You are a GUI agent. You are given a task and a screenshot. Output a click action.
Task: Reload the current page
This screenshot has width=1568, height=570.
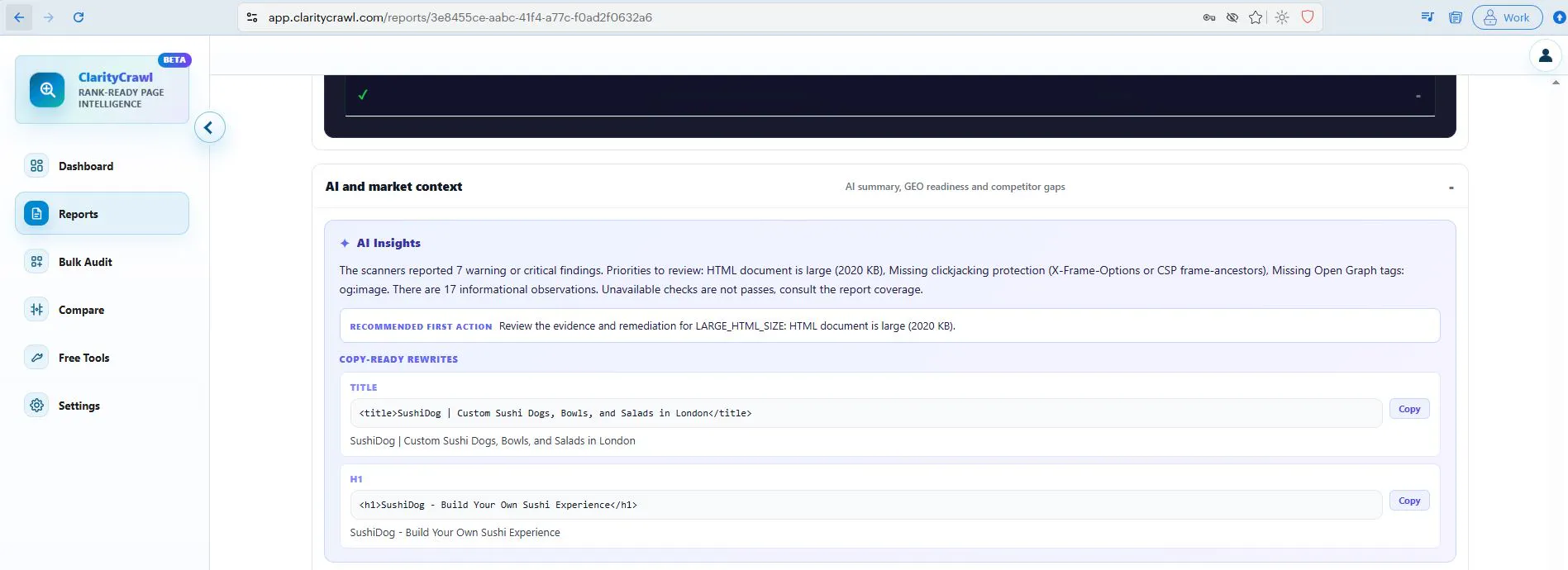pos(79,17)
